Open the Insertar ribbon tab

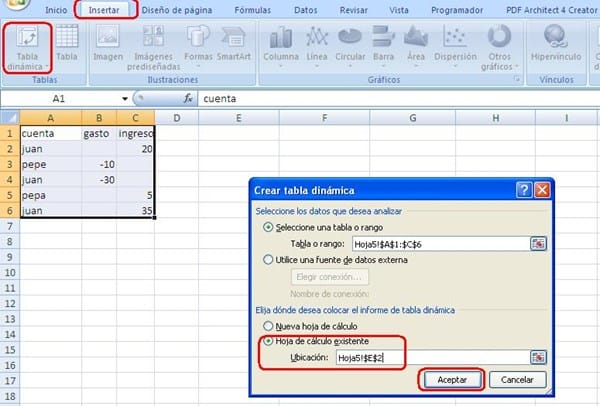pyautogui.click(x=104, y=10)
